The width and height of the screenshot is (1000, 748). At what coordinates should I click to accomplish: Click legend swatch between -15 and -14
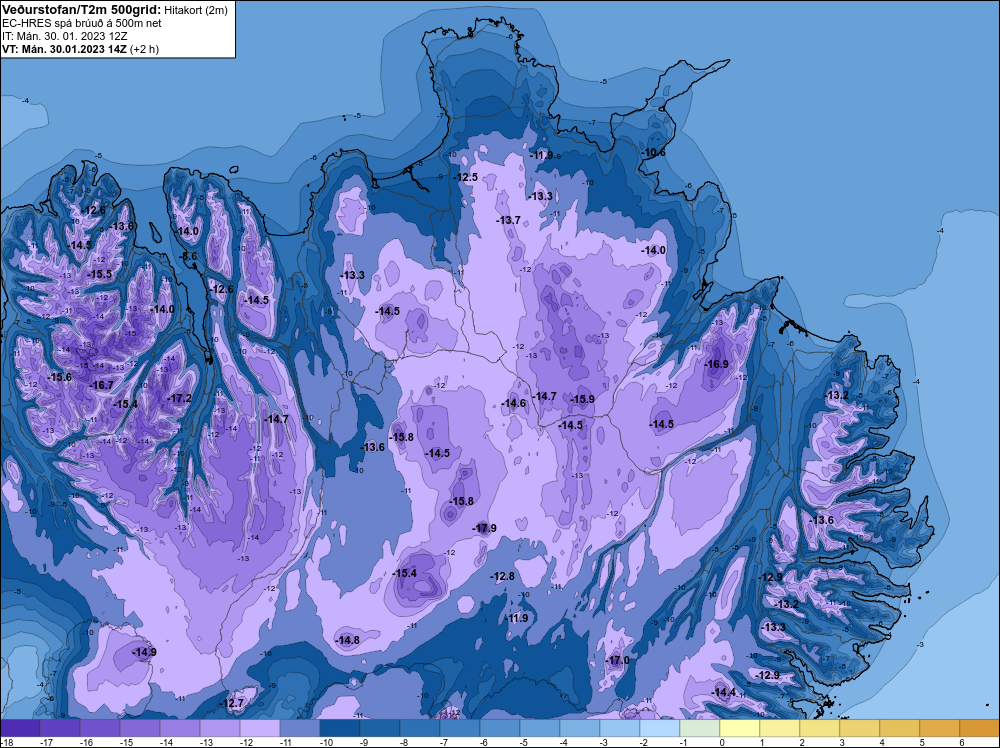(140, 728)
